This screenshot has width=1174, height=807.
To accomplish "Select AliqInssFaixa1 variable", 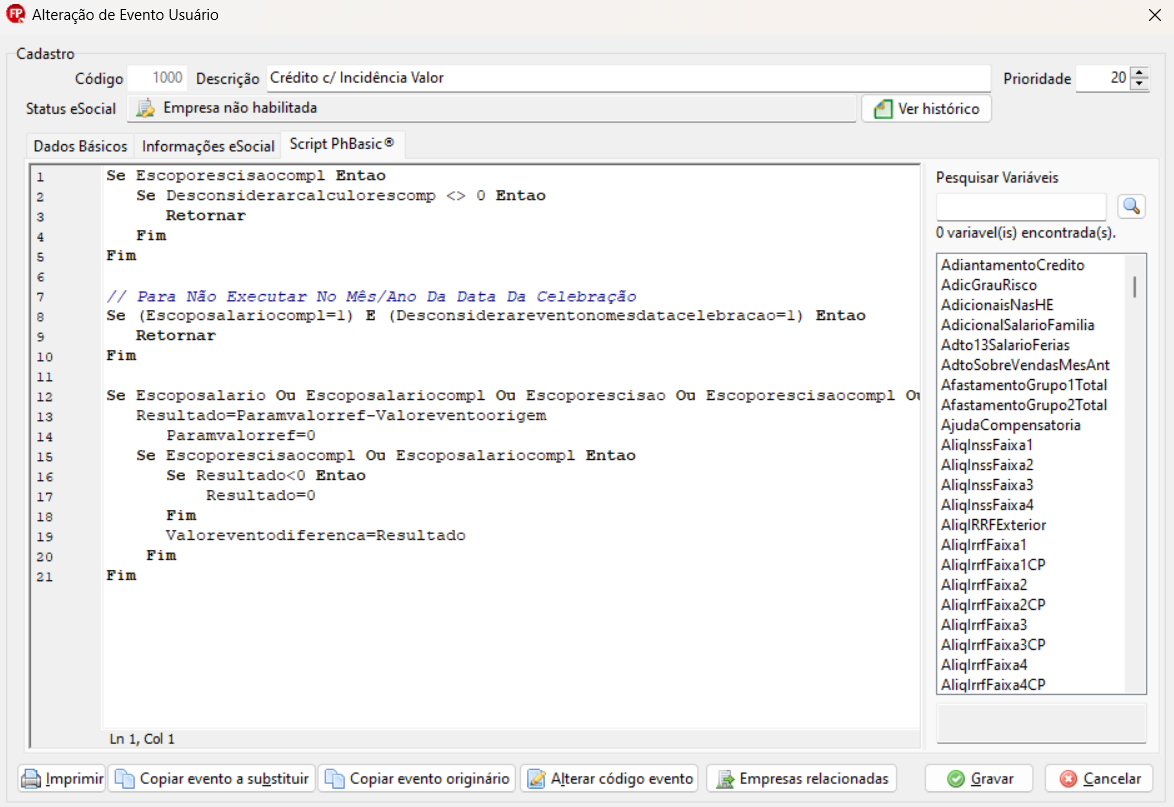I will pyautogui.click(x=986, y=445).
